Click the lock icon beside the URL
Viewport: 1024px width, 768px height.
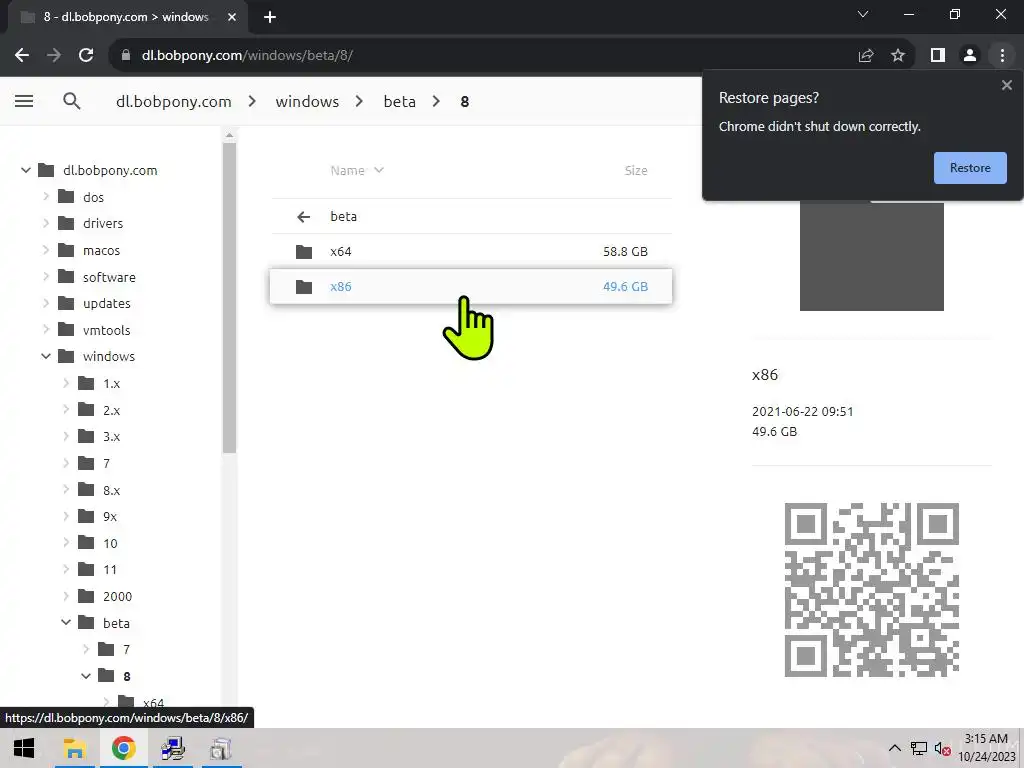[126, 56]
